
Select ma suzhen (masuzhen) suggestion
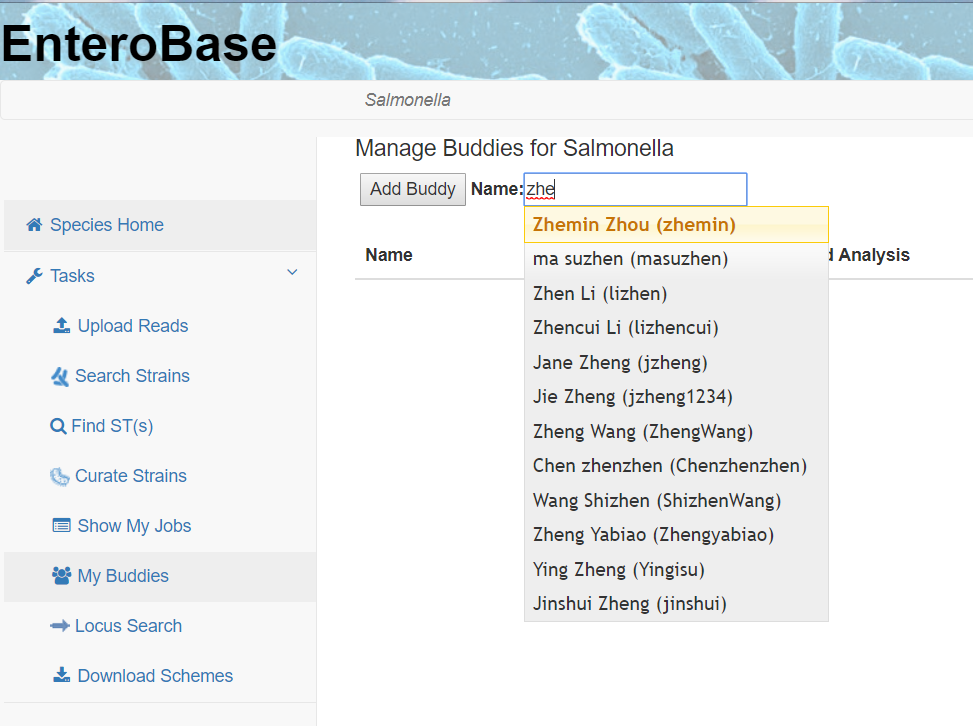pos(676,259)
